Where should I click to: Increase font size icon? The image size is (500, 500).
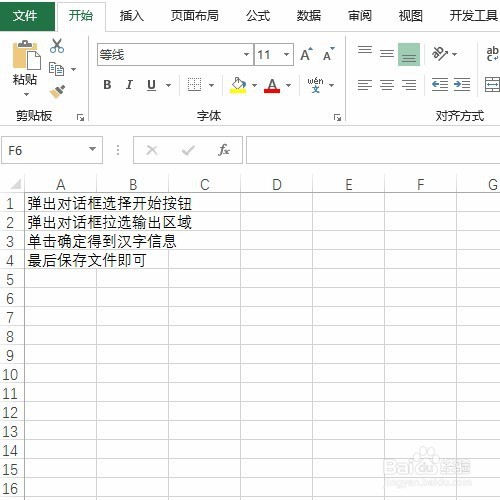[306, 54]
